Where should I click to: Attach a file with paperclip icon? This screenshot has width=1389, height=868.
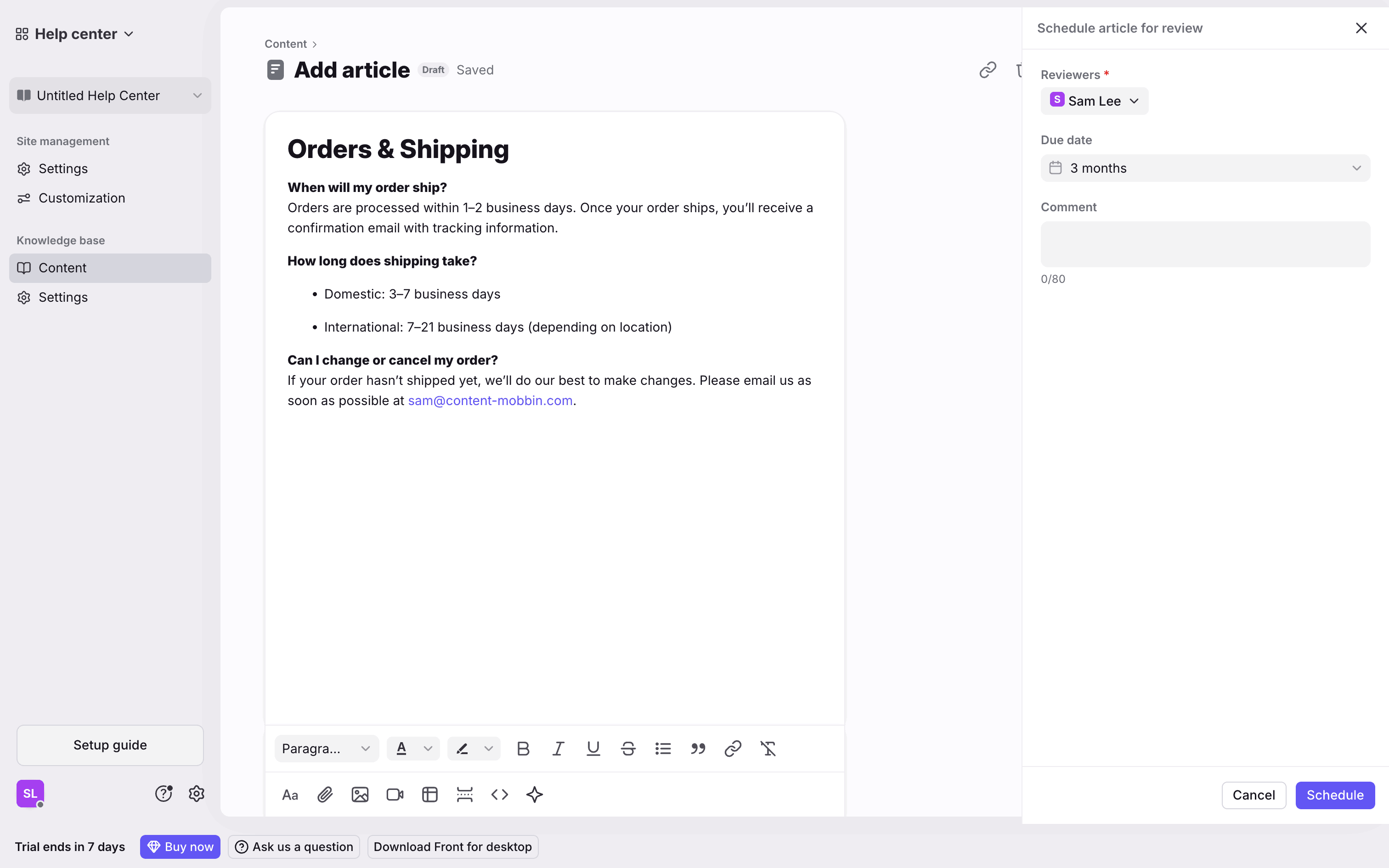(x=325, y=795)
